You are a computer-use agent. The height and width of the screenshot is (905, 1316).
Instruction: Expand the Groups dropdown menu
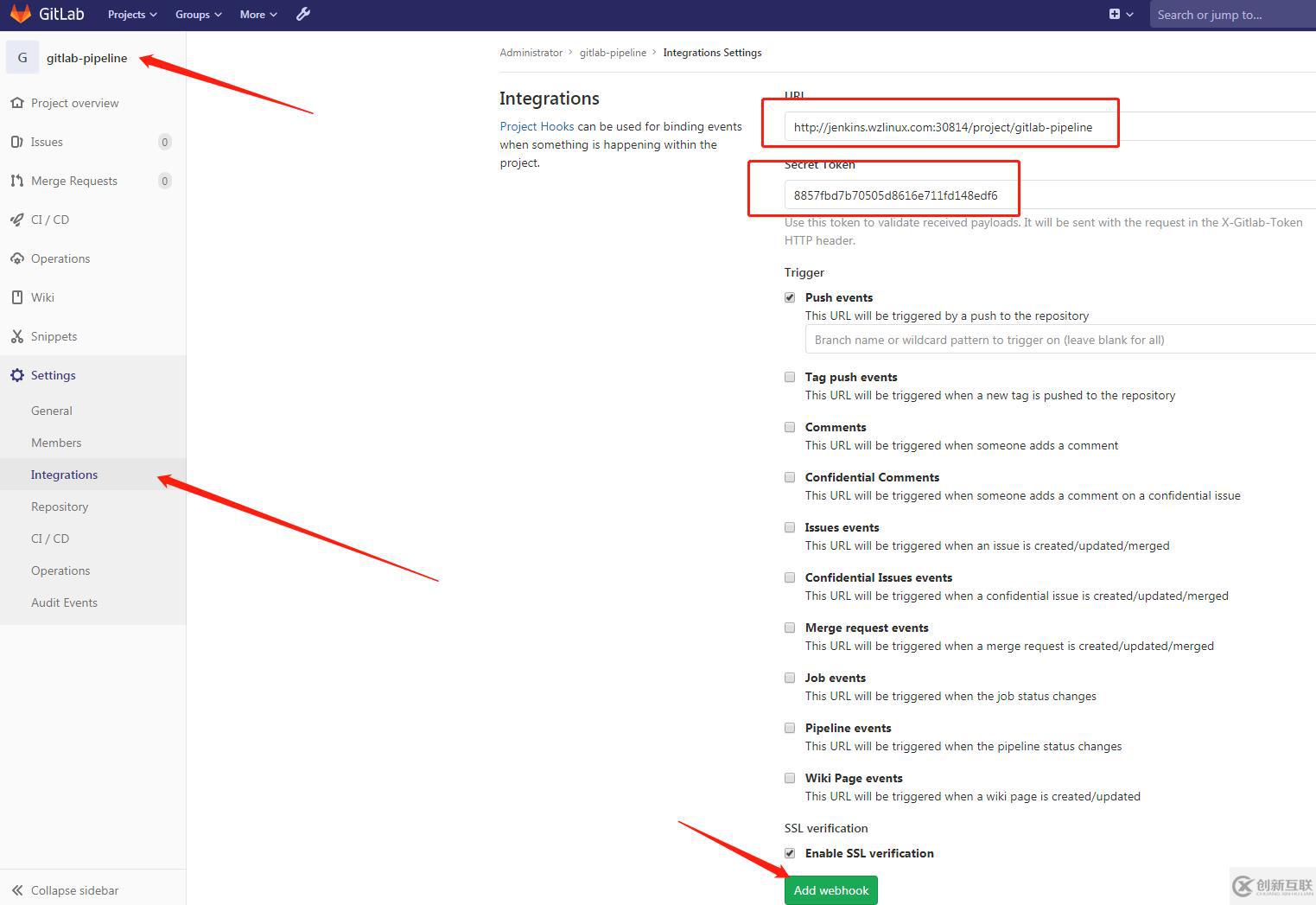[x=198, y=15]
